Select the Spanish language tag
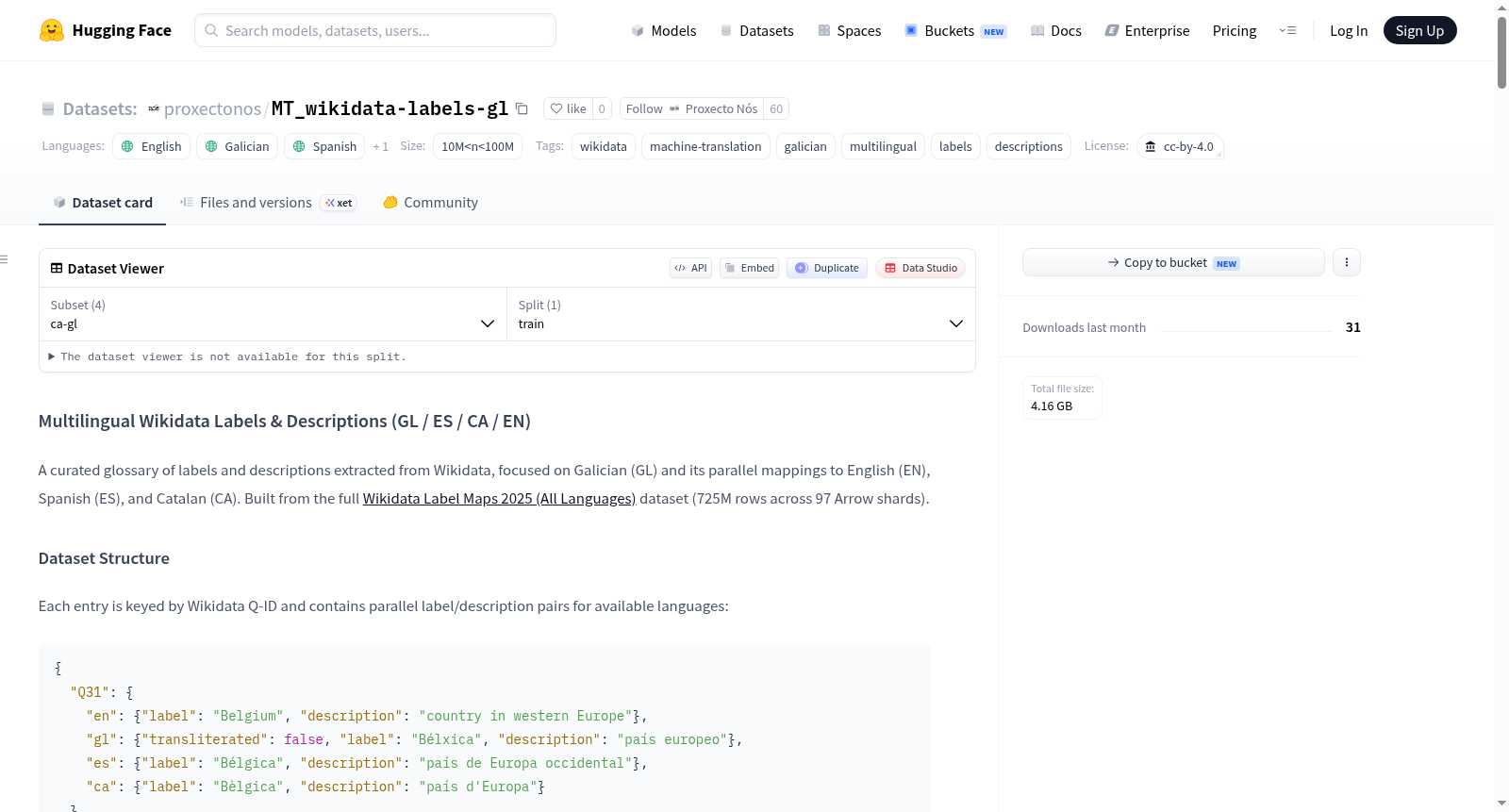Screen dimensions: 1509x812 pos(324,146)
